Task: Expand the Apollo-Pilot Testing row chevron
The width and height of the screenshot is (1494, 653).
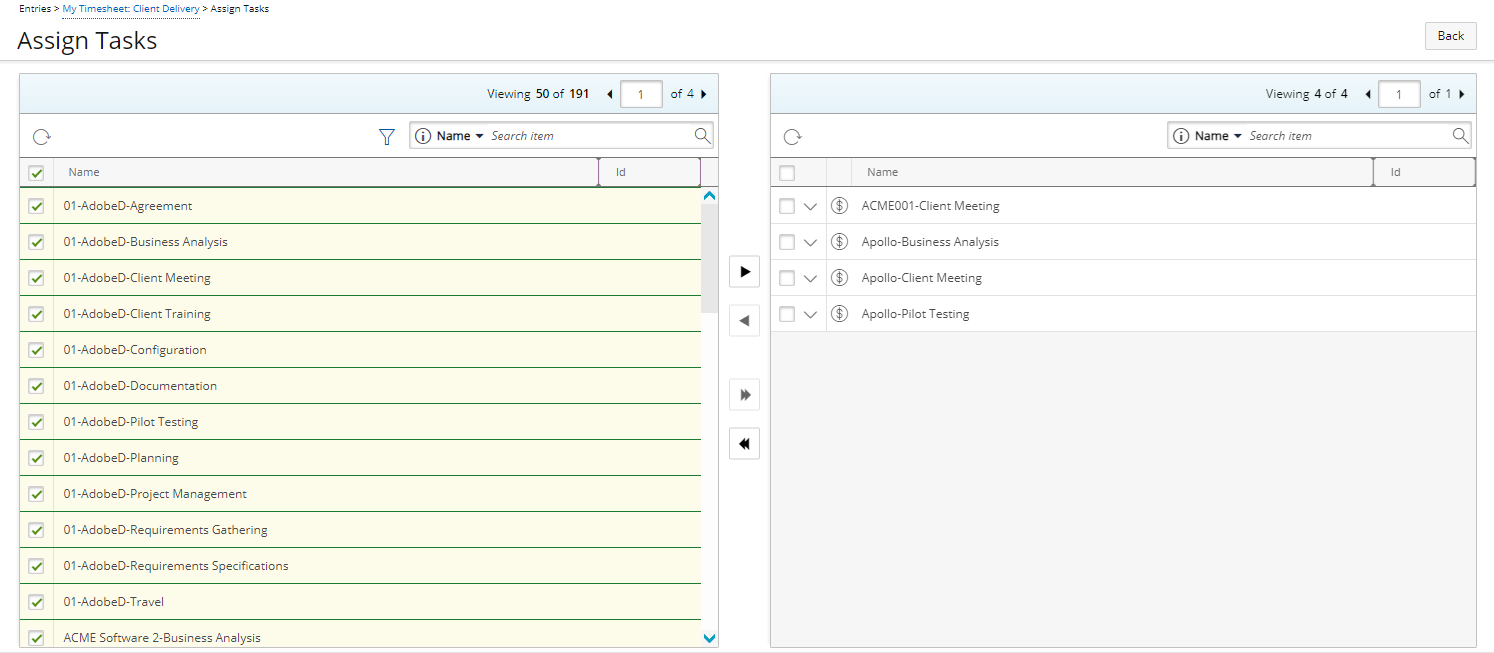Action: pos(811,315)
